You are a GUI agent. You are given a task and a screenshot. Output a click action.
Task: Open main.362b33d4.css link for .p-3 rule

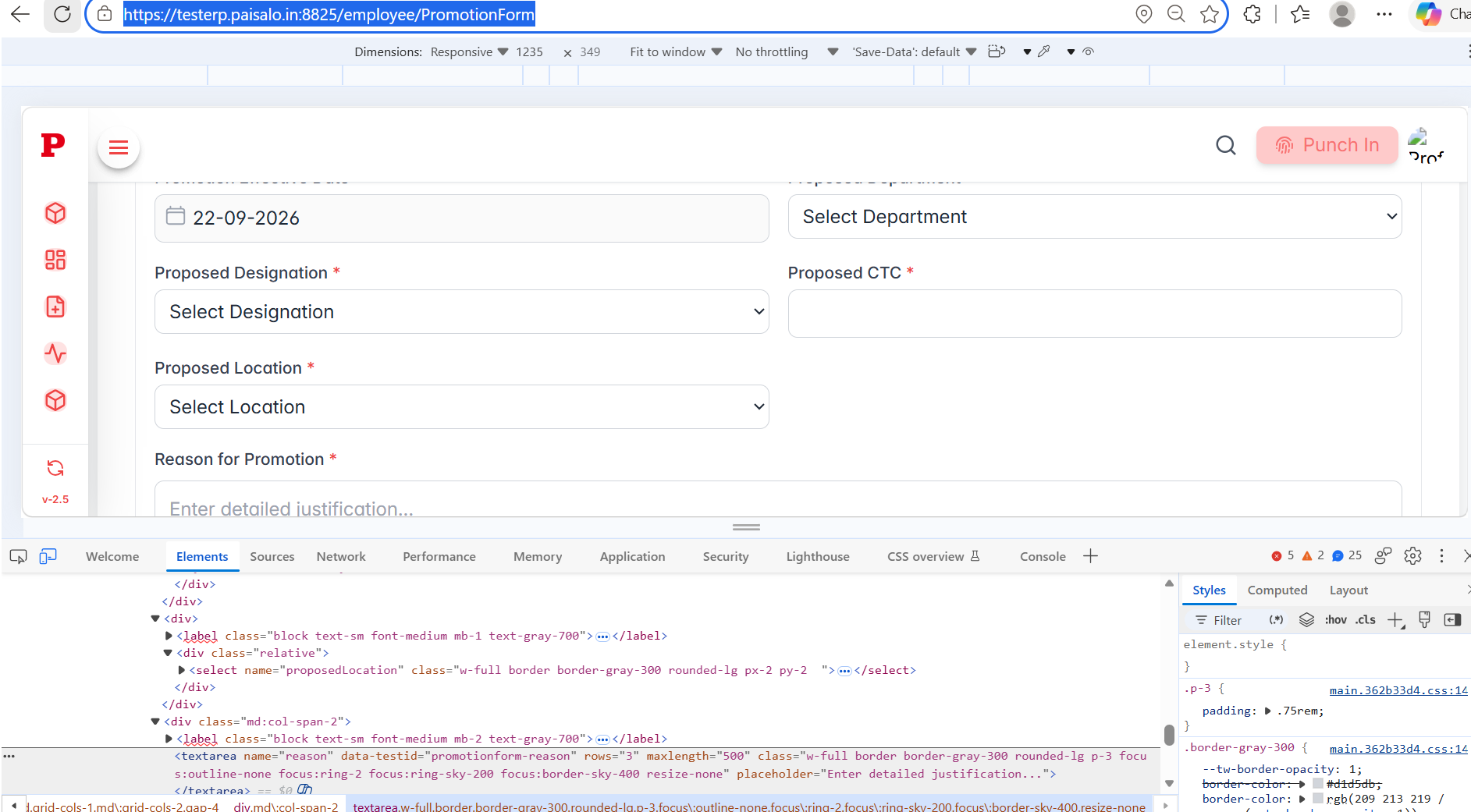point(1398,690)
